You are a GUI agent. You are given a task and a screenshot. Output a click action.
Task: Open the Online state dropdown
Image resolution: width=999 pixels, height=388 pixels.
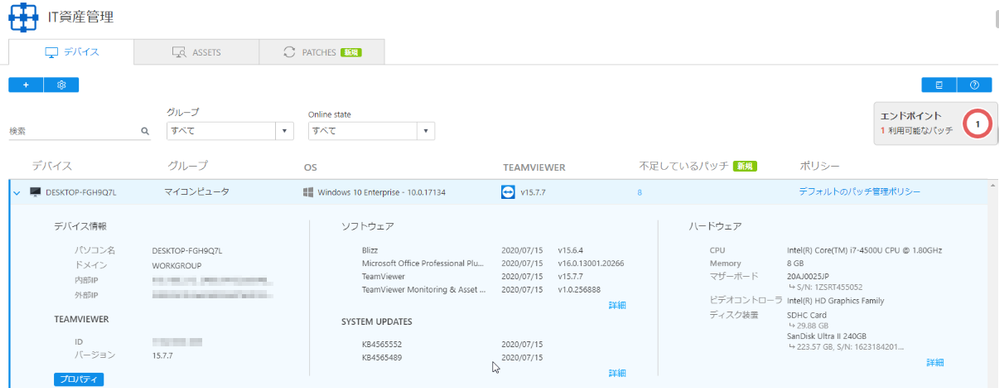click(371, 131)
